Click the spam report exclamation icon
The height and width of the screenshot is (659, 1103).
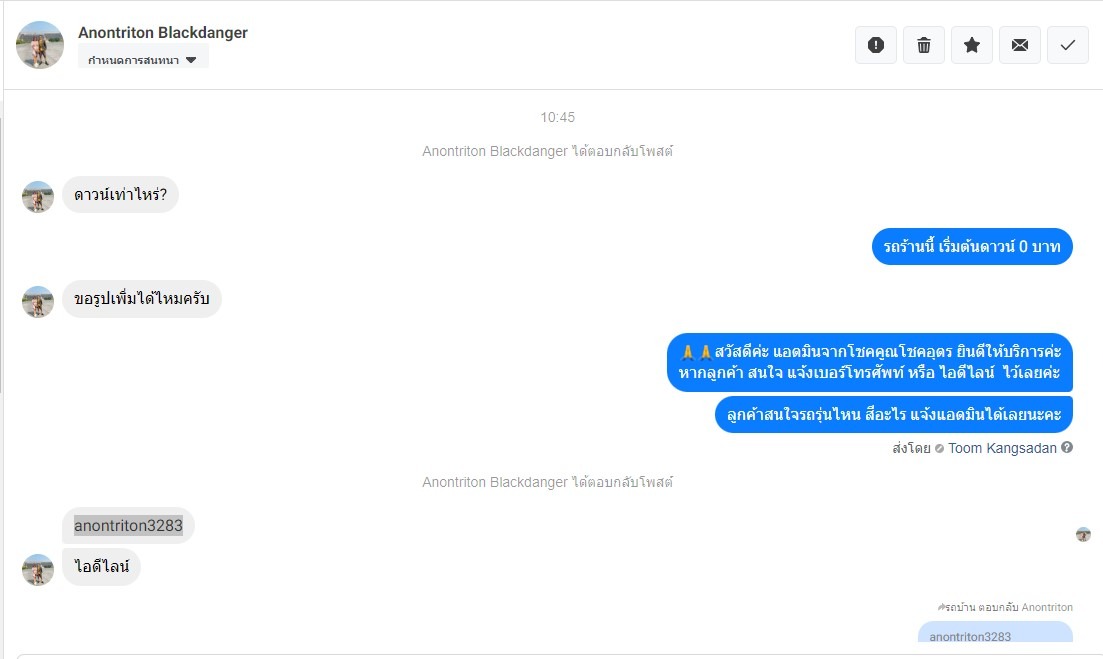876,45
